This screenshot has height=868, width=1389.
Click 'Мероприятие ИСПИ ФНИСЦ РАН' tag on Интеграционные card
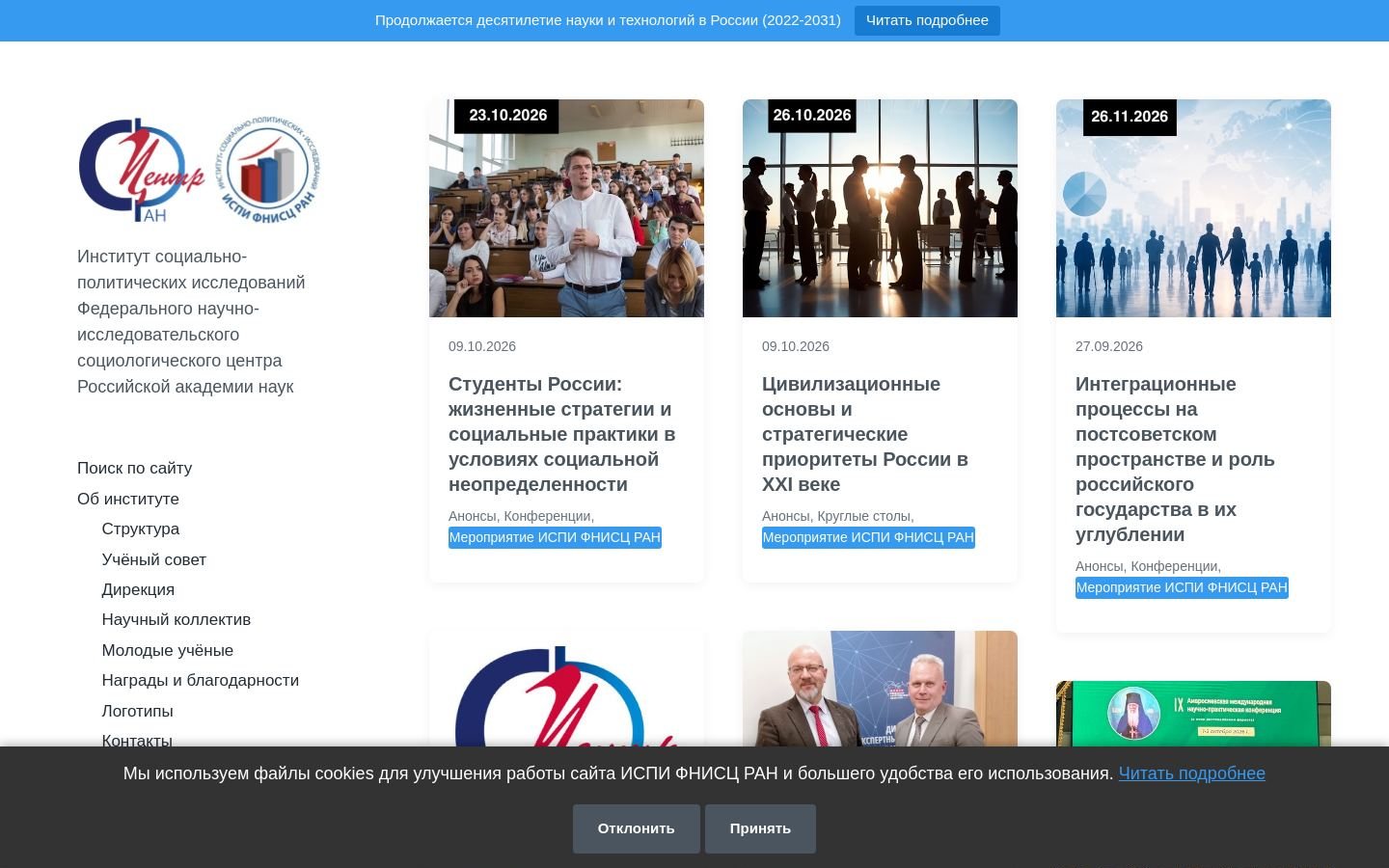coord(1182,587)
